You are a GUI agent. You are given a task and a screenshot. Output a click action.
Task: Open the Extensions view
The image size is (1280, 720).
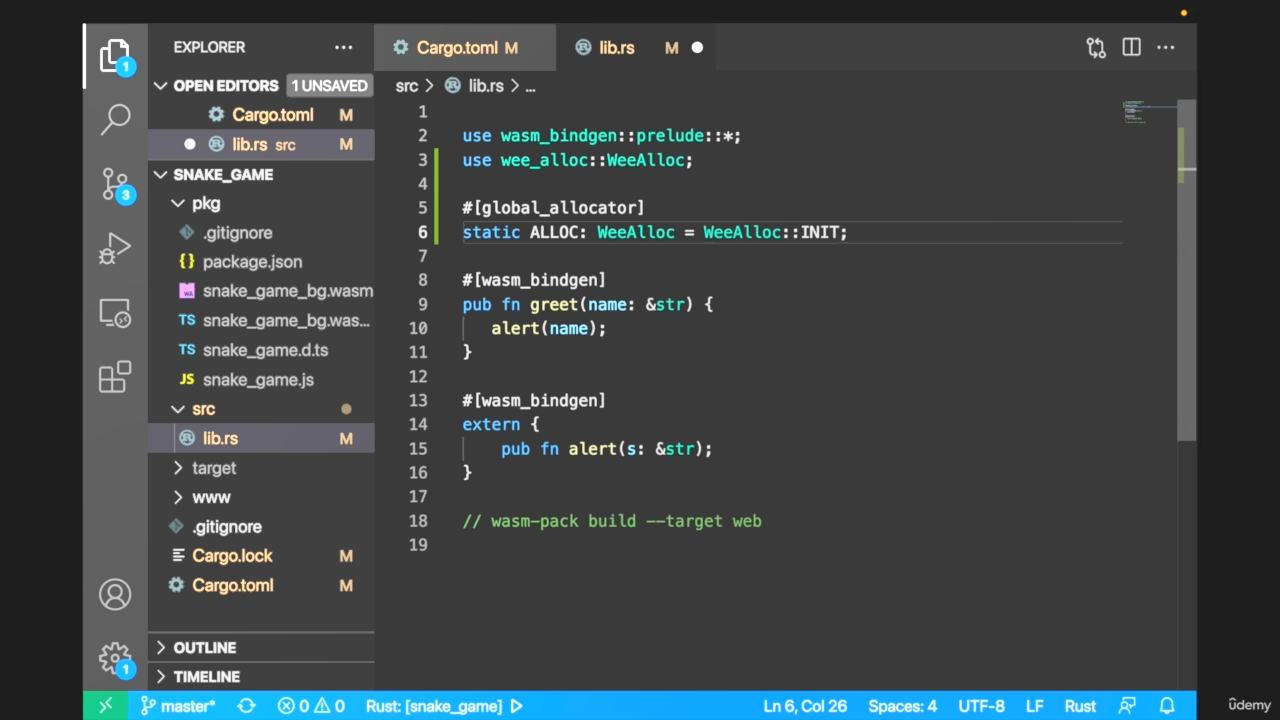[x=115, y=377]
